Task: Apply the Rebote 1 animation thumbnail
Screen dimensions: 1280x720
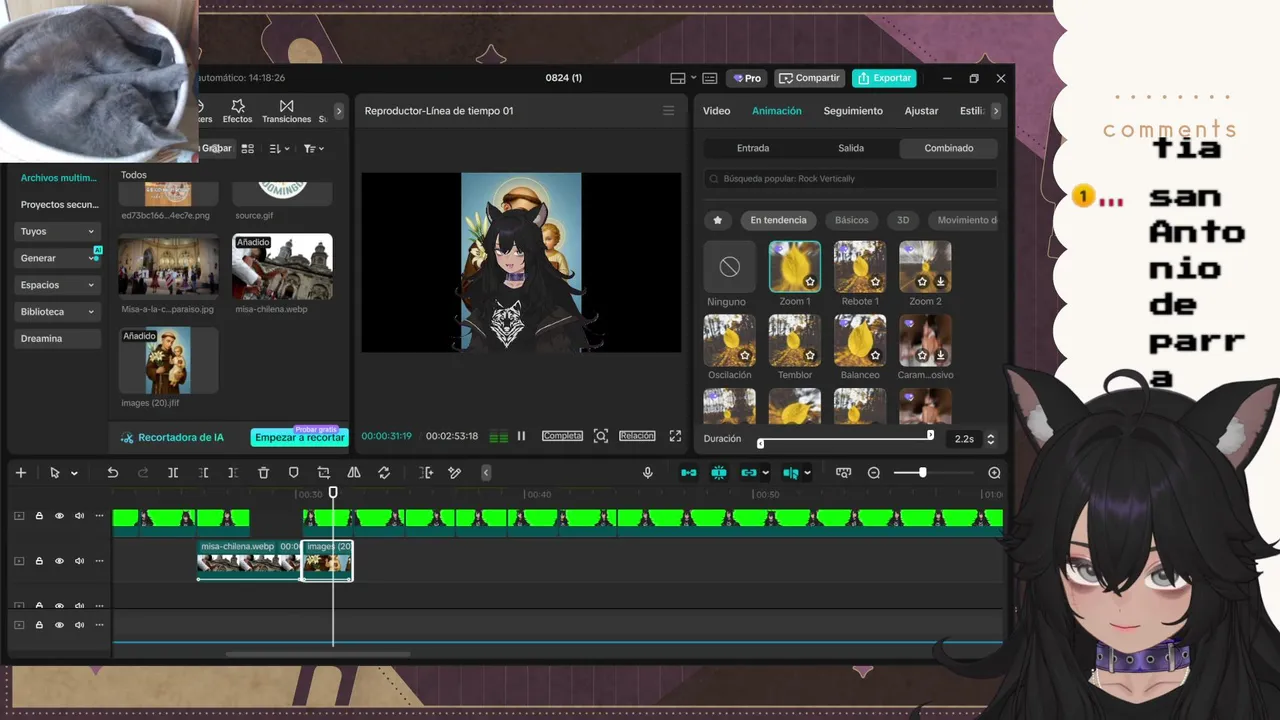Action: coord(860,267)
